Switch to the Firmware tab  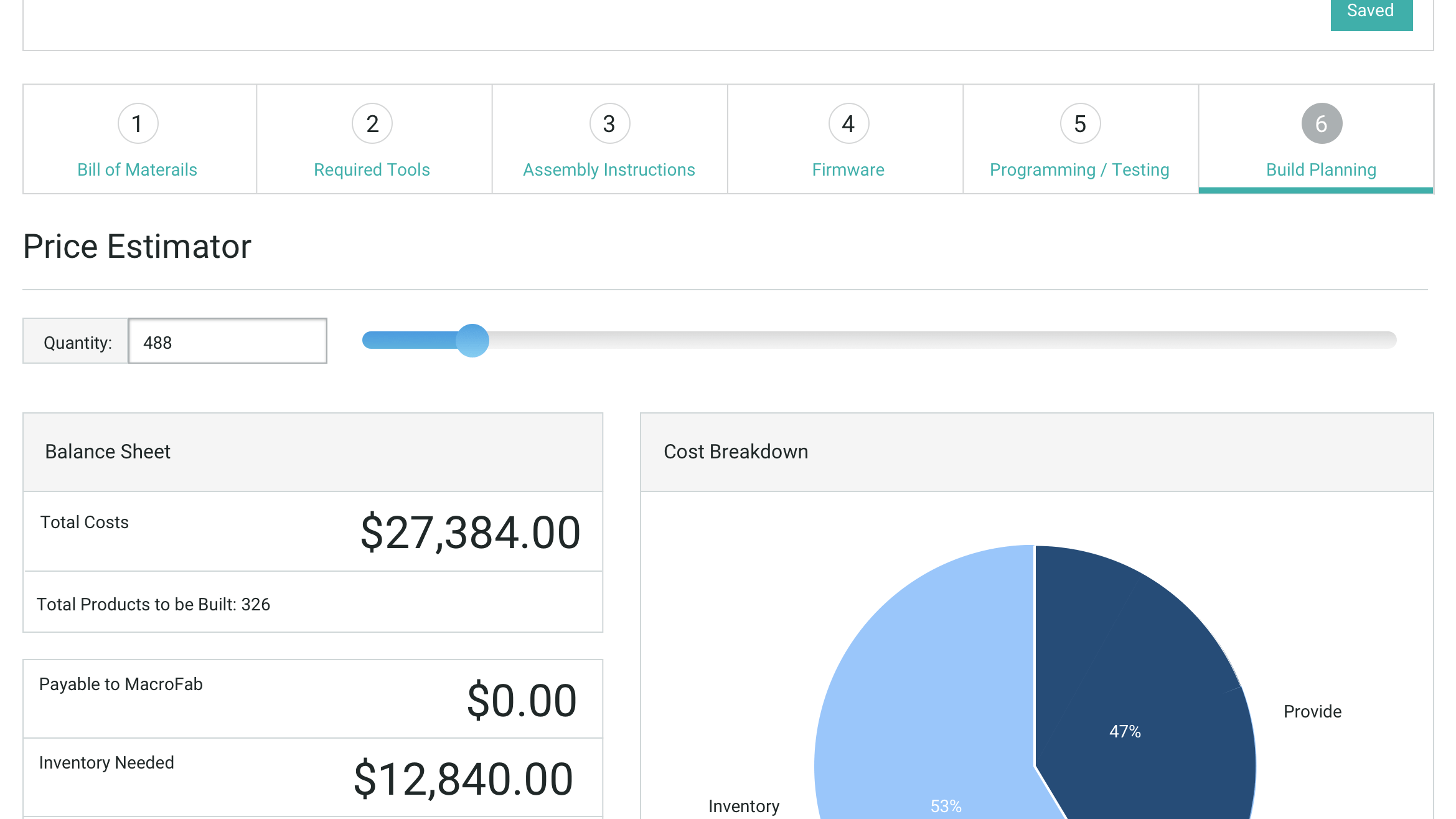click(x=848, y=169)
